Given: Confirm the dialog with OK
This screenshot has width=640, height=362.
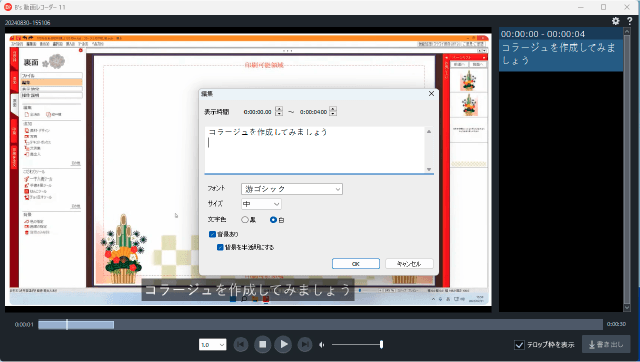Looking at the screenshot, I should pos(356,264).
